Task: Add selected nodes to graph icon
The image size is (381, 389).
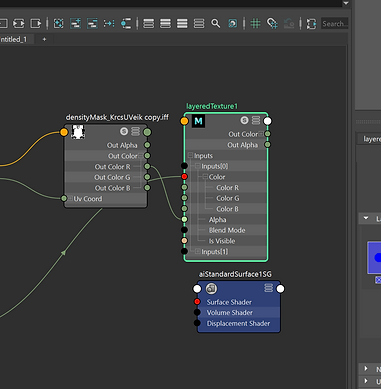Action: pyautogui.click(x=75, y=24)
